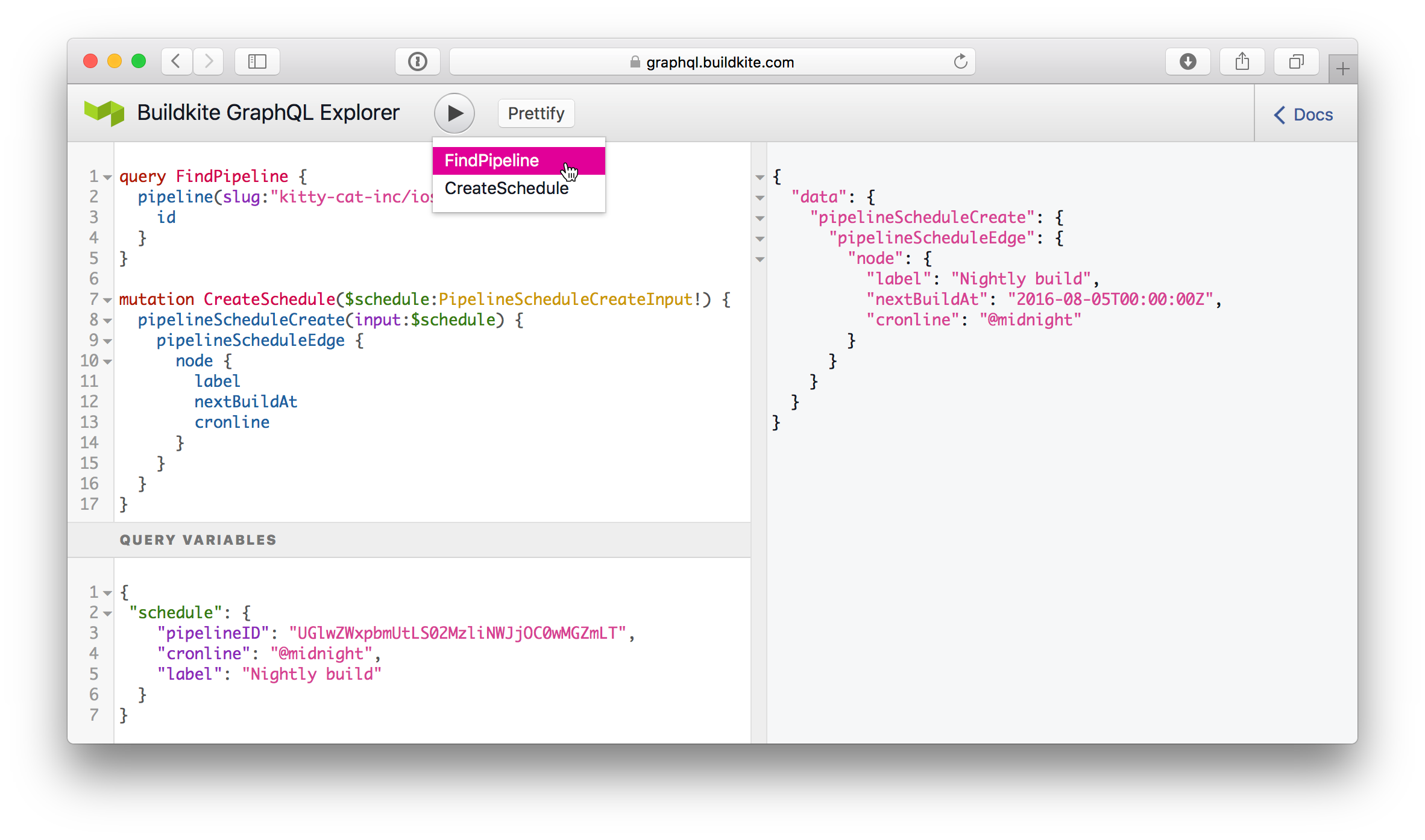Click the green full screen button
The height and width of the screenshot is (840, 1425).
(139, 61)
